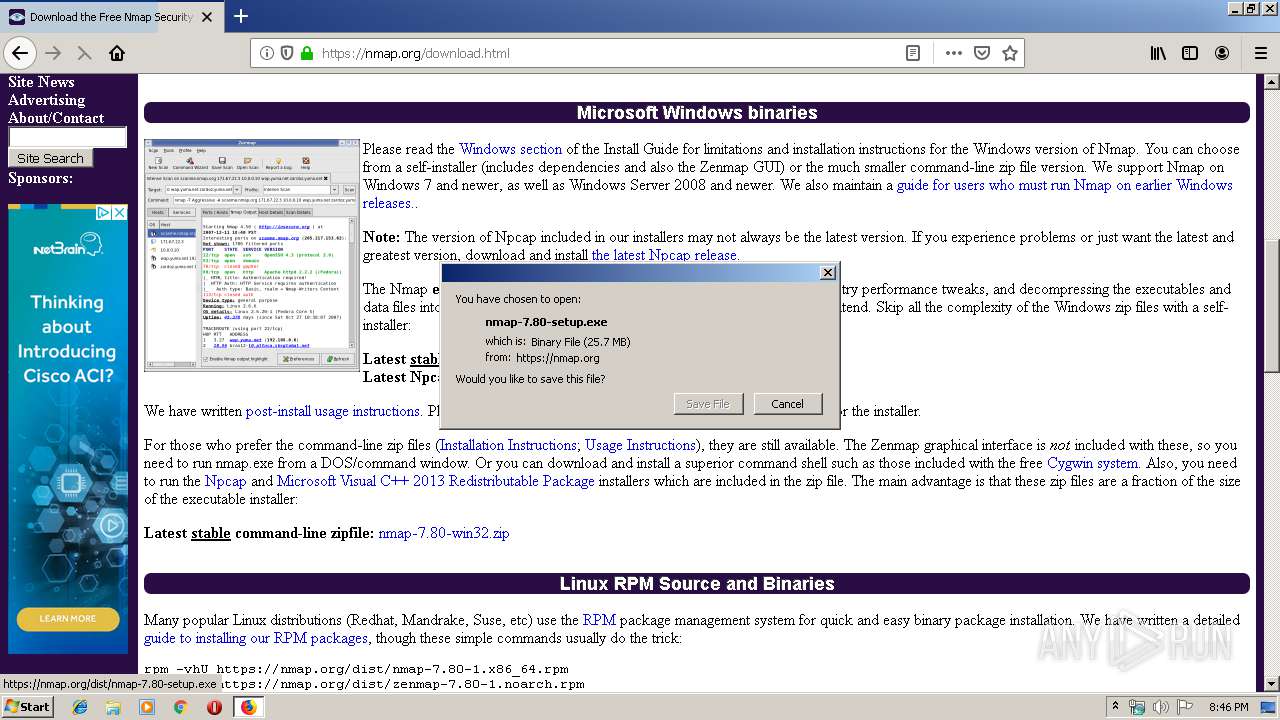Open Microsoft Visual C++ 2013 Redistributable Package link

tap(435, 481)
